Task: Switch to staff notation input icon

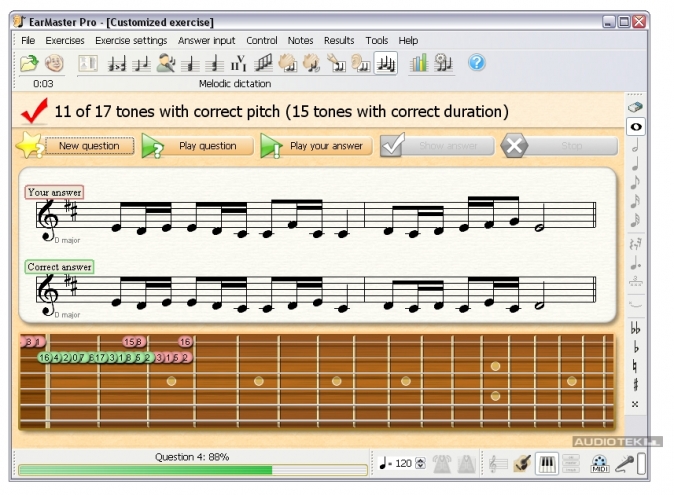Action: coord(498,464)
